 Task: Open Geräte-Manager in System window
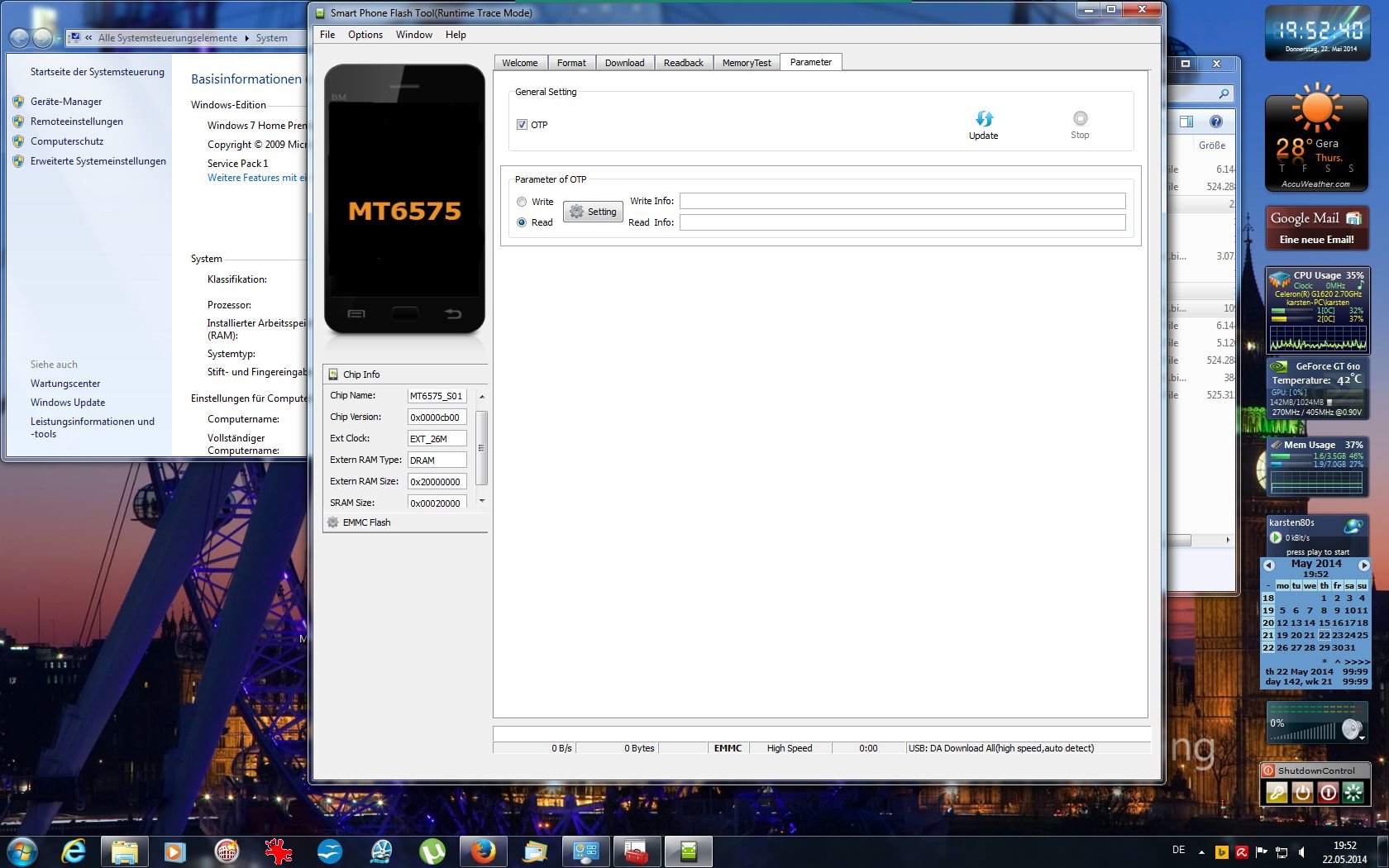pos(66,102)
